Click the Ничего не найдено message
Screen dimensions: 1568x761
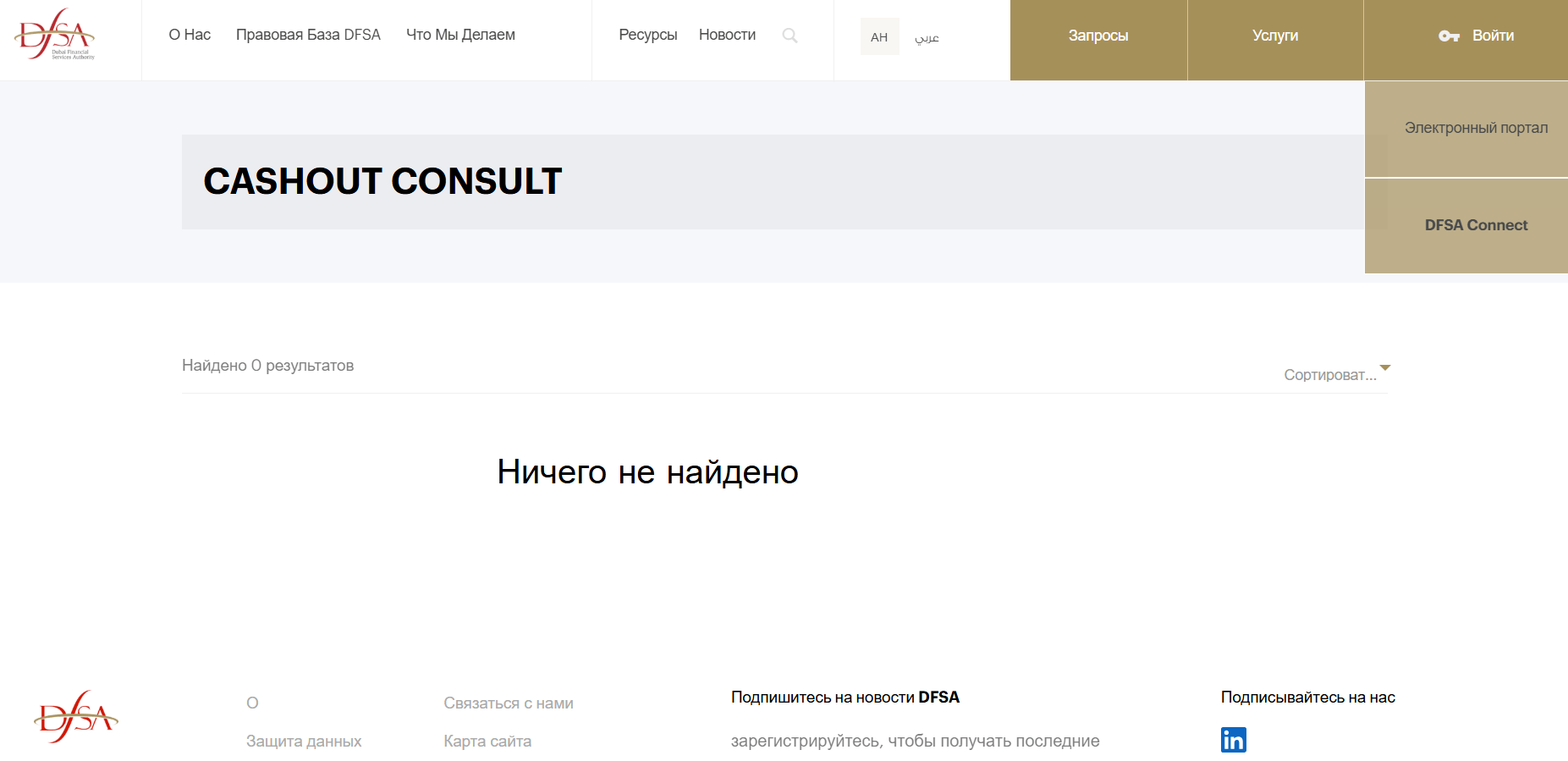(x=647, y=471)
